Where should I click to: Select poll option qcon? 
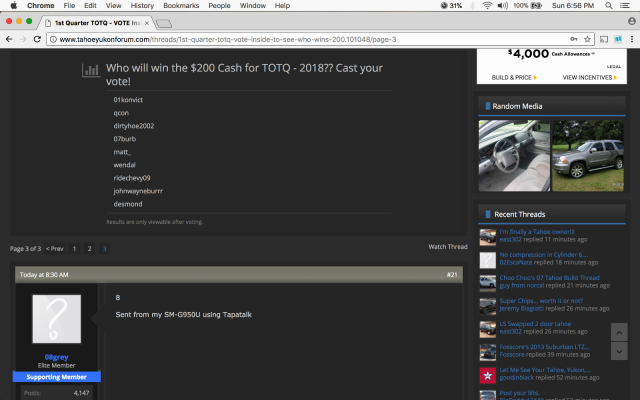click(121, 113)
